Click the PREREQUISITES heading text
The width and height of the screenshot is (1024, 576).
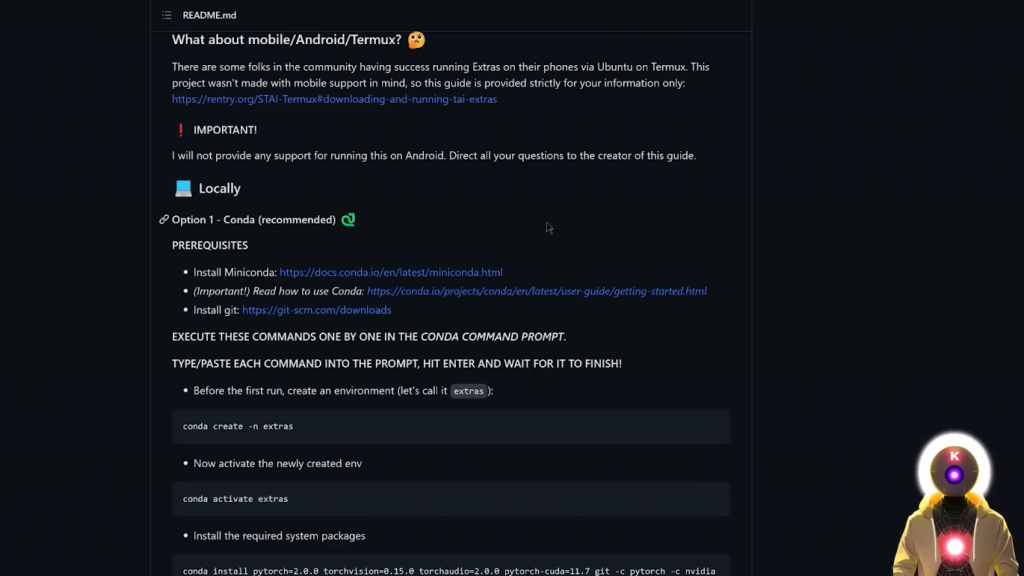210,245
